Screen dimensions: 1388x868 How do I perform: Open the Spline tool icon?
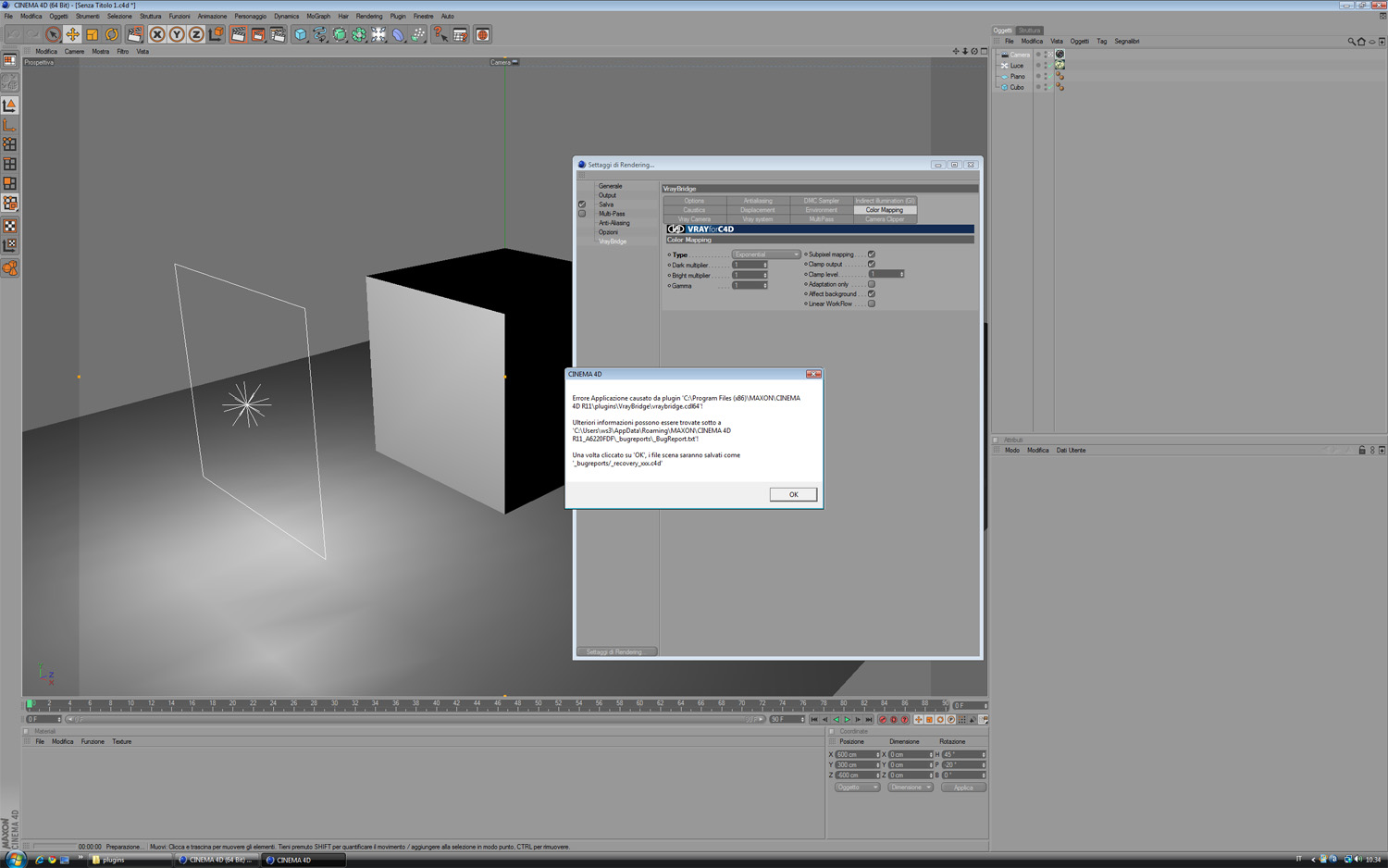coord(320,34)
